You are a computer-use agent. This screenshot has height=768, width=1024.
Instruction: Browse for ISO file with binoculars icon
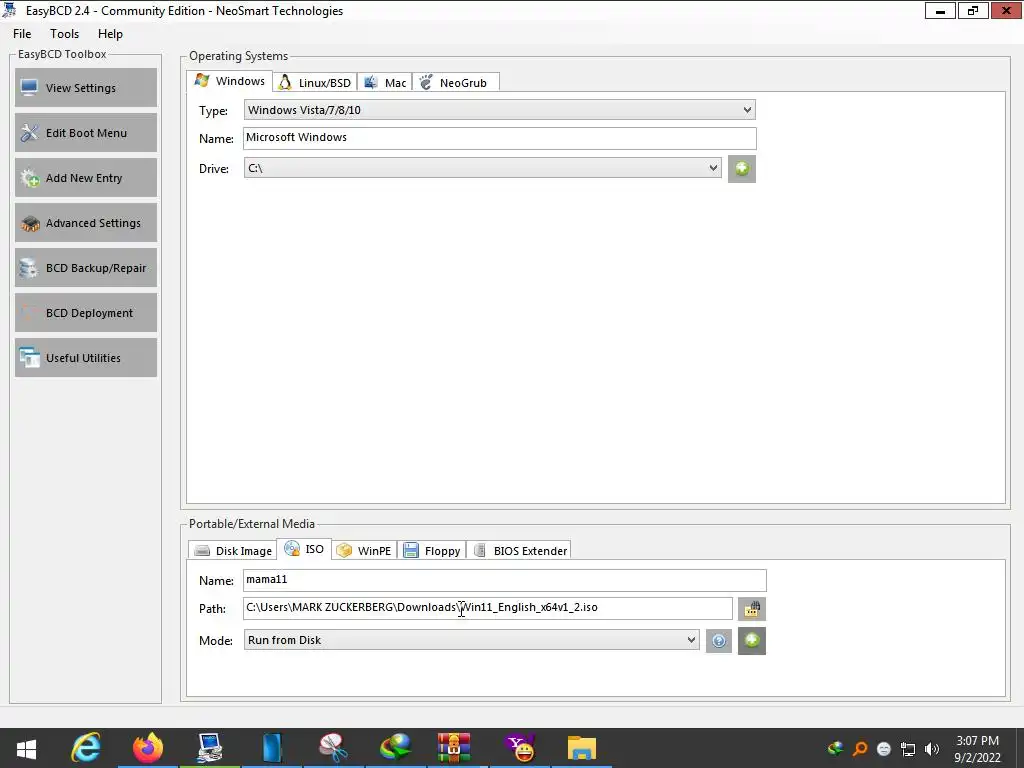(752, 609)
